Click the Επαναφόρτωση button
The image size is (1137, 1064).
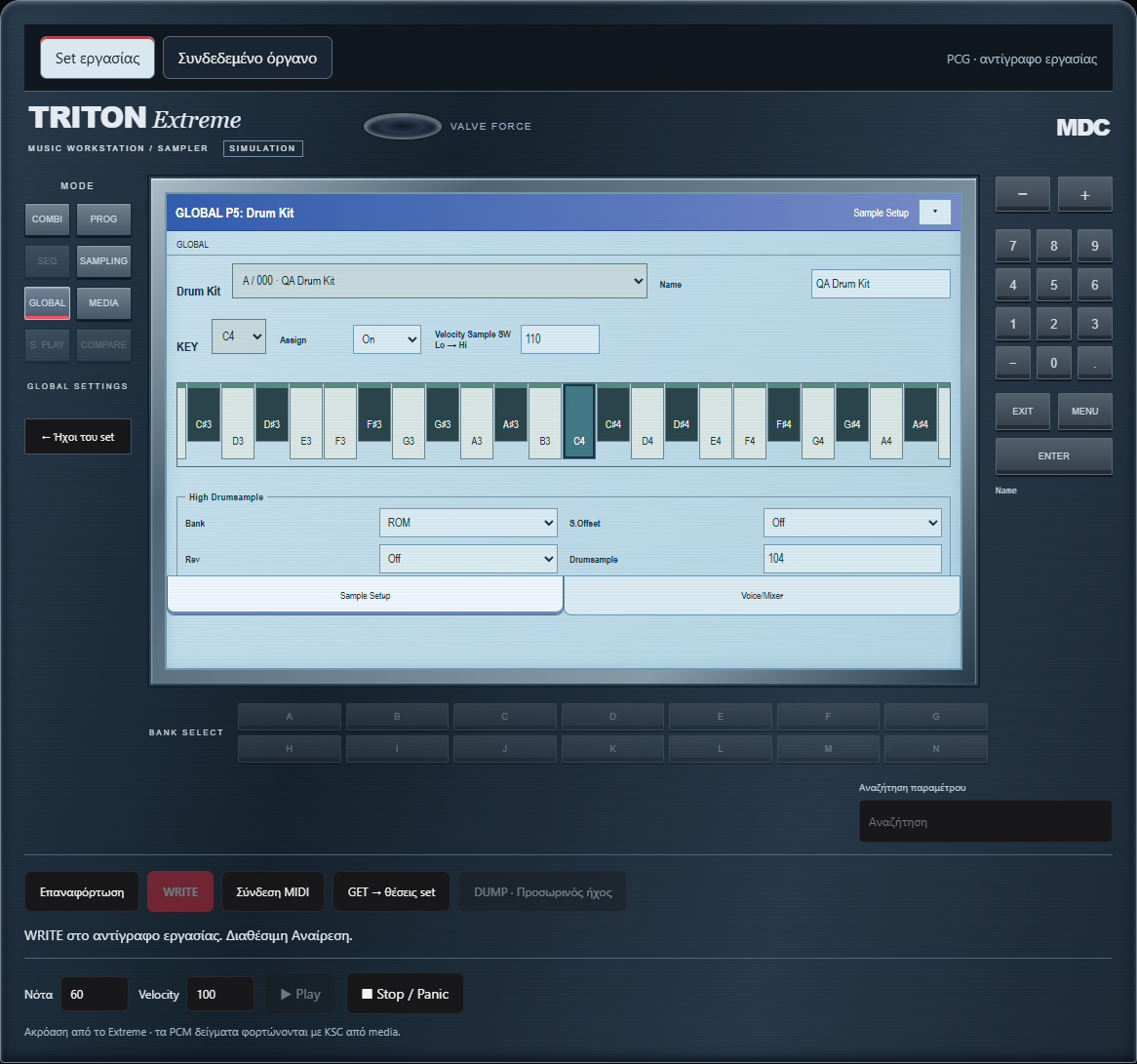81,892
